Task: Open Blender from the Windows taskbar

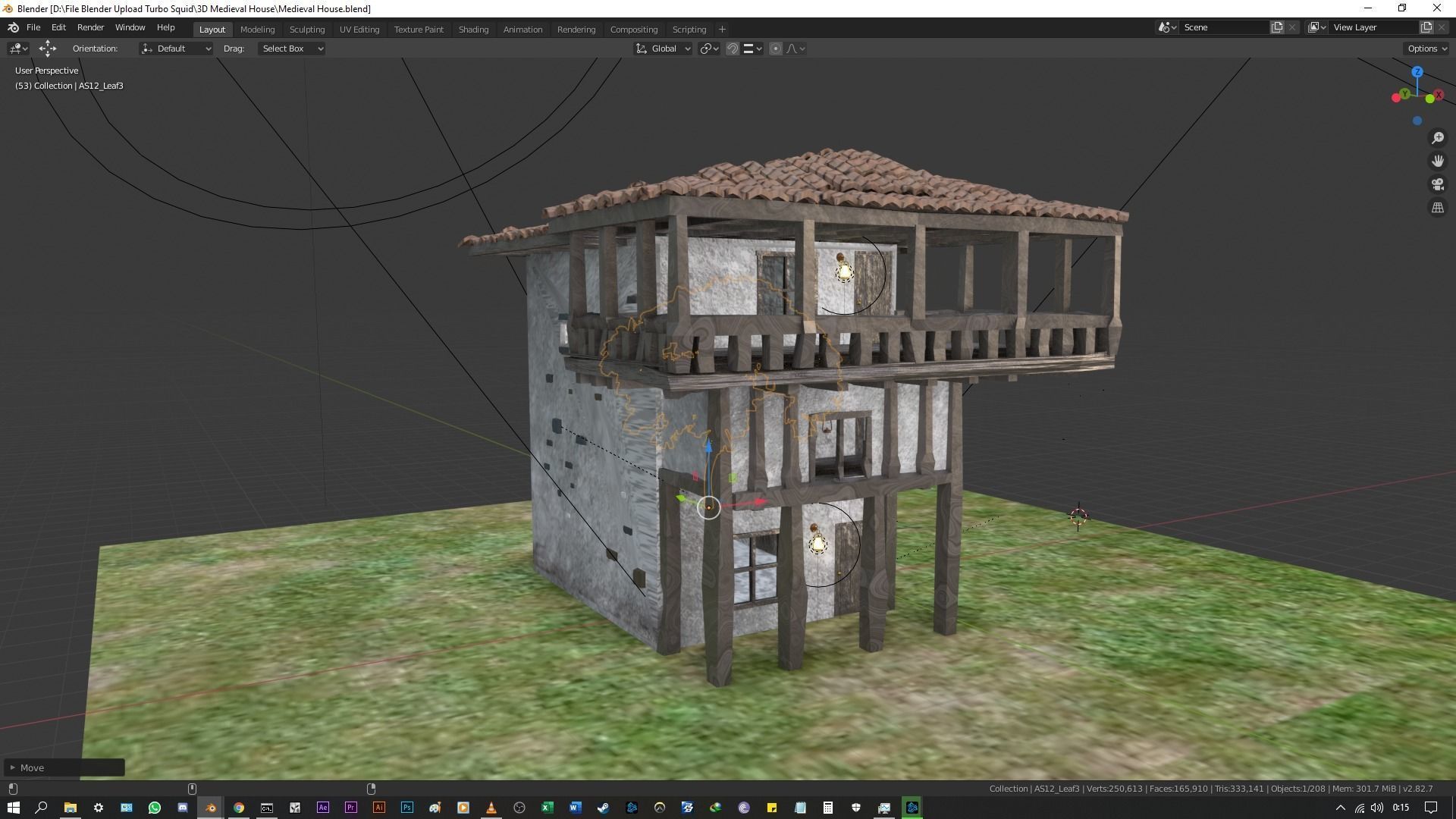Action: (211, 808)
